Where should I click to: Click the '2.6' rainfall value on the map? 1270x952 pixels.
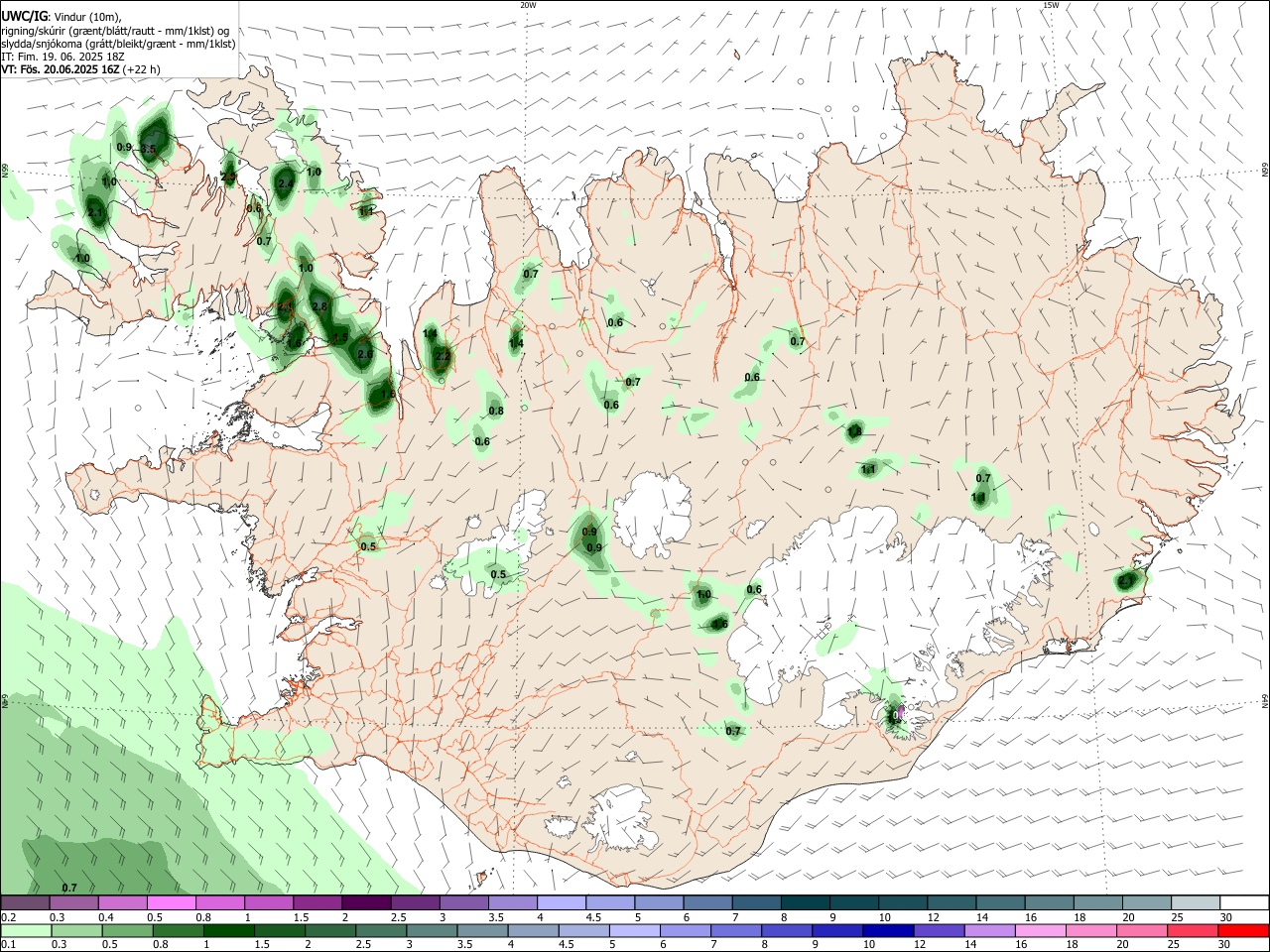pos(365,354)
